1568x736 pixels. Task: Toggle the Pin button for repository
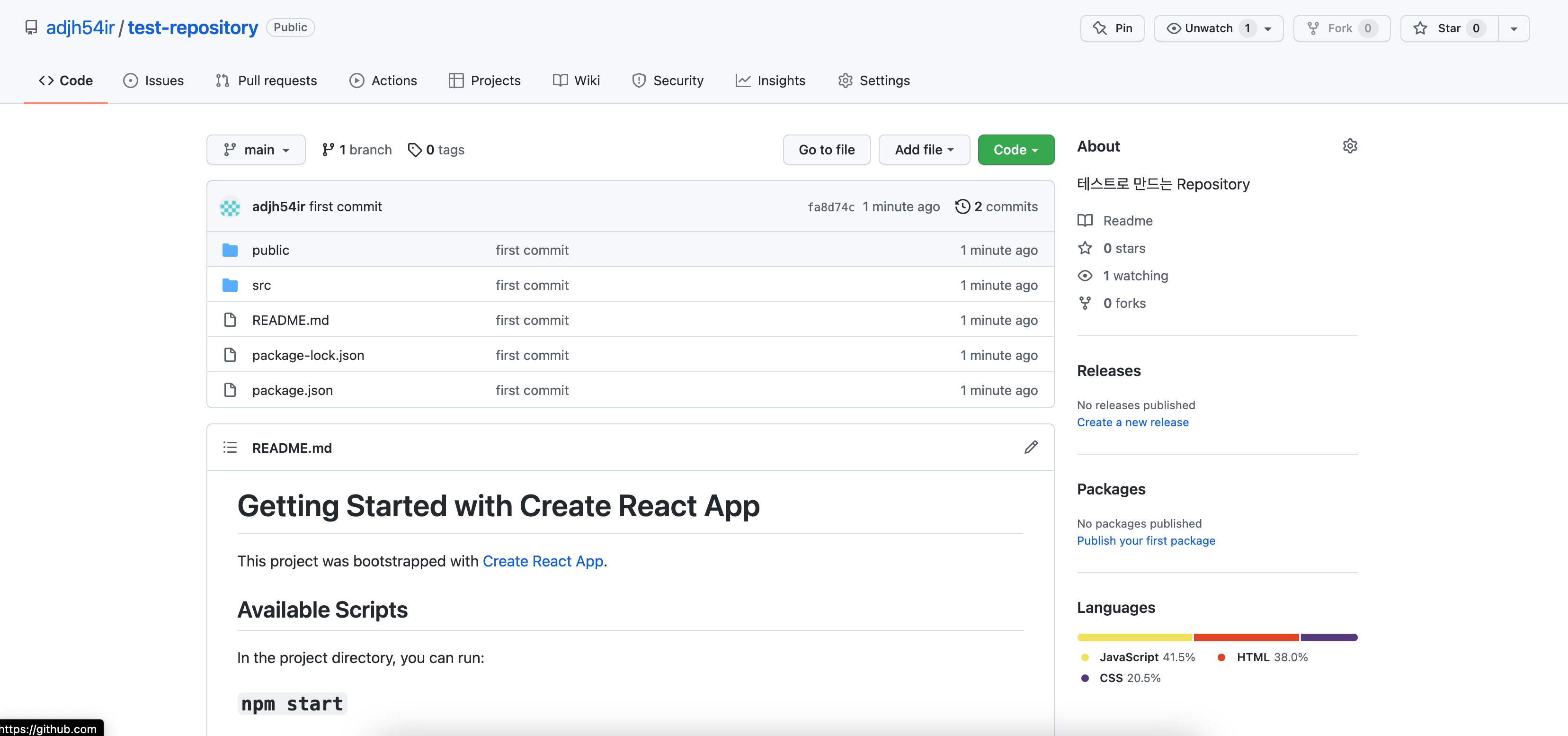(1112, 28)
